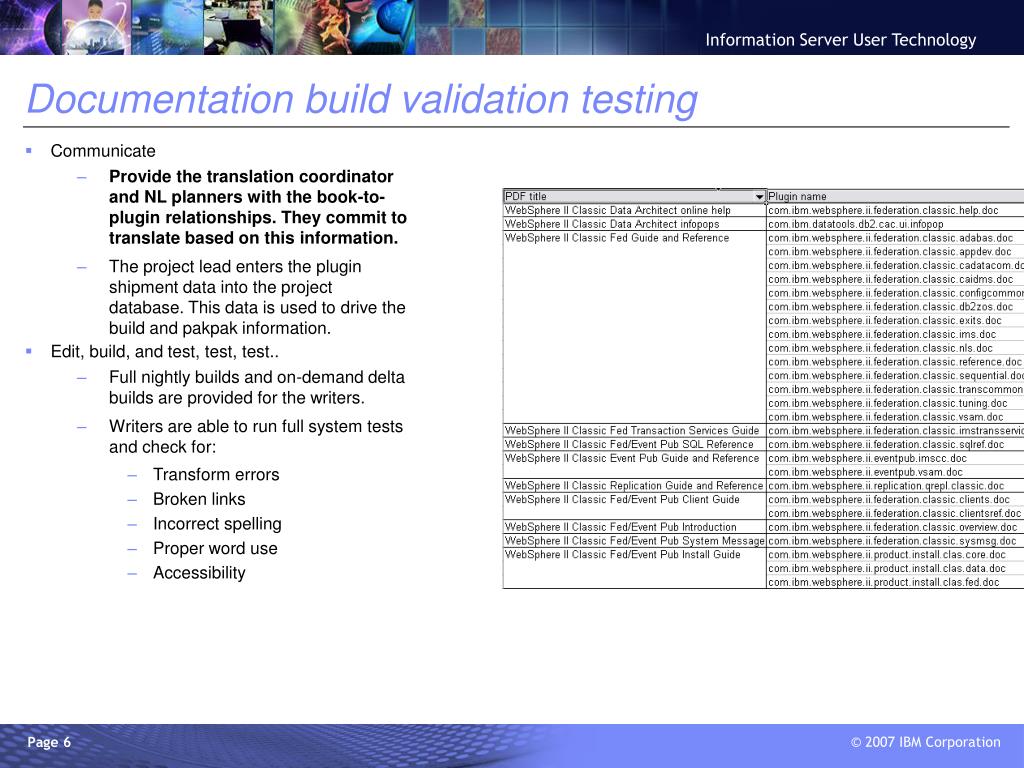Select plugin cell 'com.ibm.websphere.ii.eventpub.imscc.doc'
This screenshot has height=768, width=1024.
(x=895, y=458)
